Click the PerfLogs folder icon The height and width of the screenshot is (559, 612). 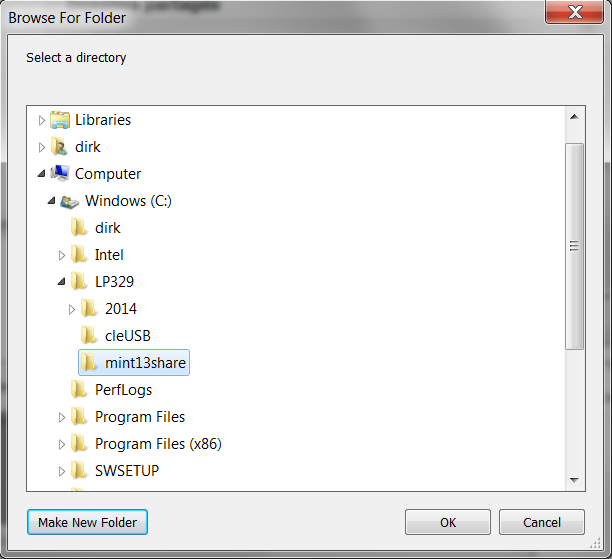[x=79, y=390]
